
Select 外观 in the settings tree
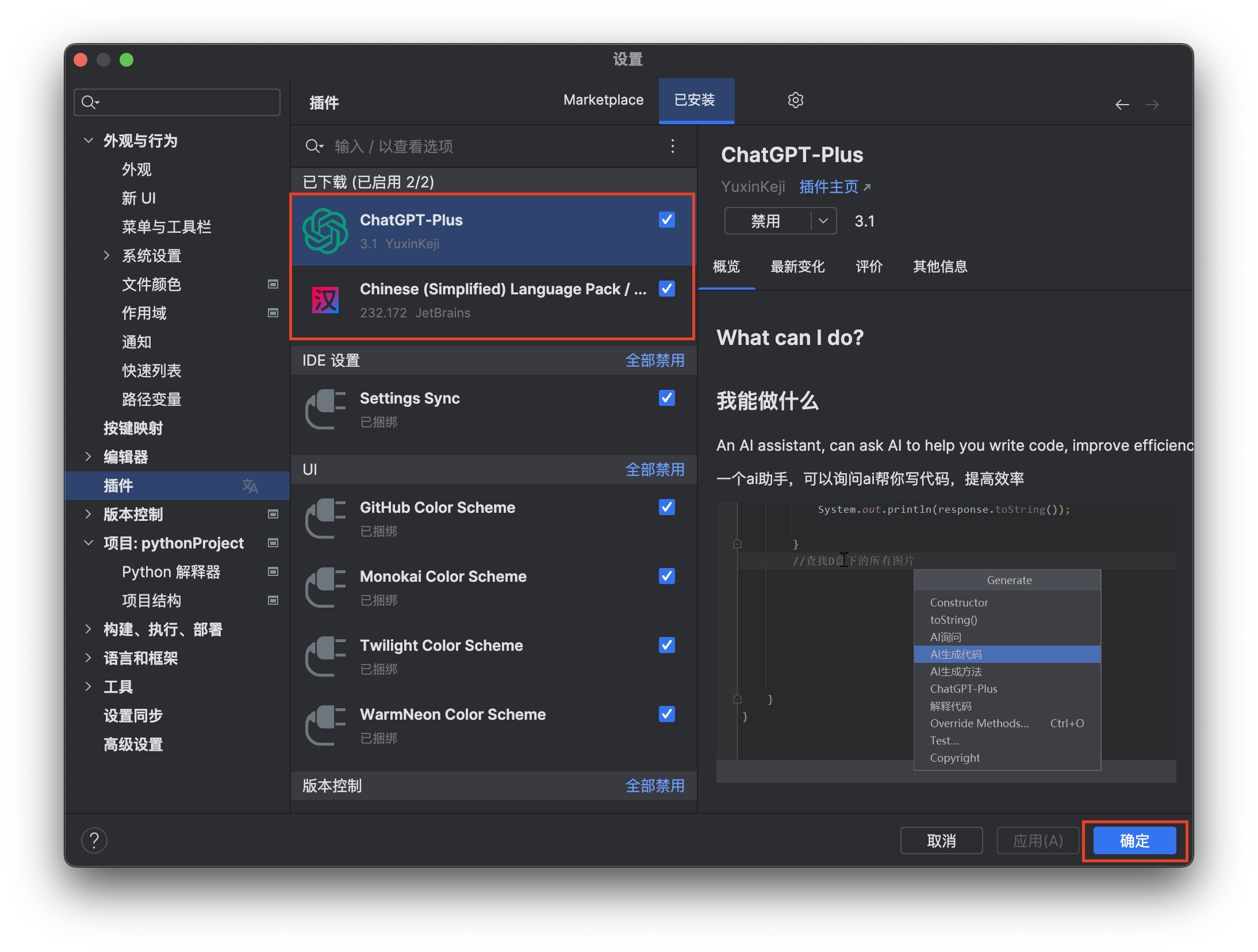pyautogui.click(x=137, y=169)
